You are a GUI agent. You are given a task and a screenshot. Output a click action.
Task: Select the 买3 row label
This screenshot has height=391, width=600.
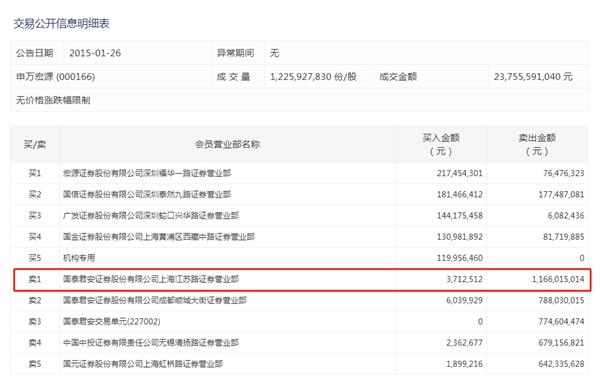[35, 216]
